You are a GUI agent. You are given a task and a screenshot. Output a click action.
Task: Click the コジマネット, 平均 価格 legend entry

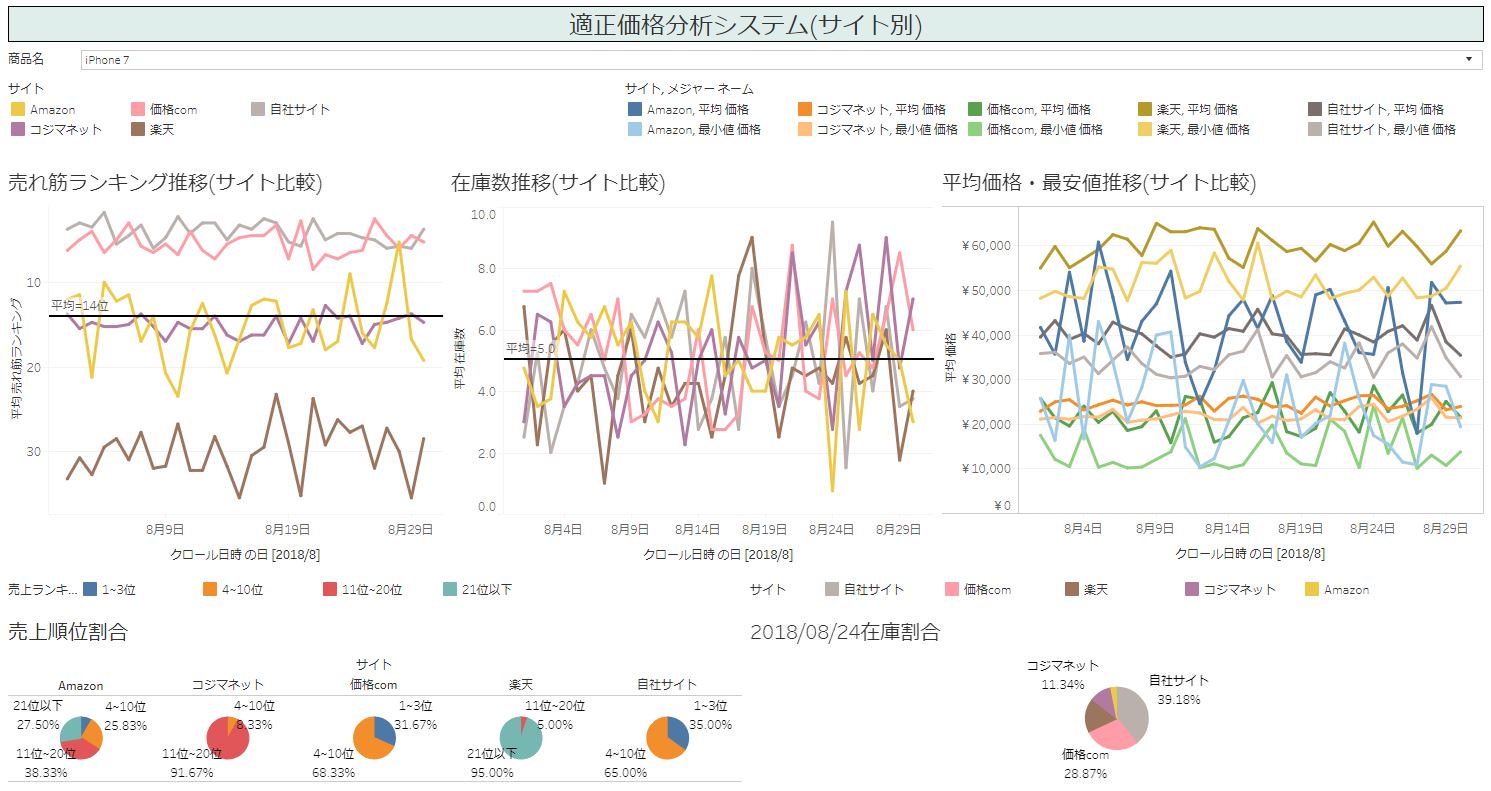click(x=871, y=109)
